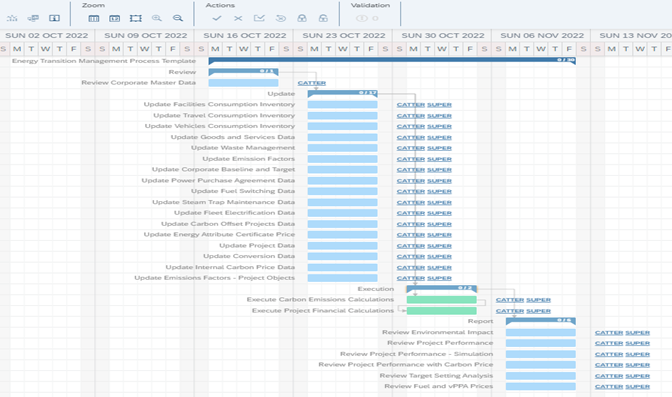Collapse the Update group summary bar
The height and width of the screenshot is (397, 672).
coord(342,93)
